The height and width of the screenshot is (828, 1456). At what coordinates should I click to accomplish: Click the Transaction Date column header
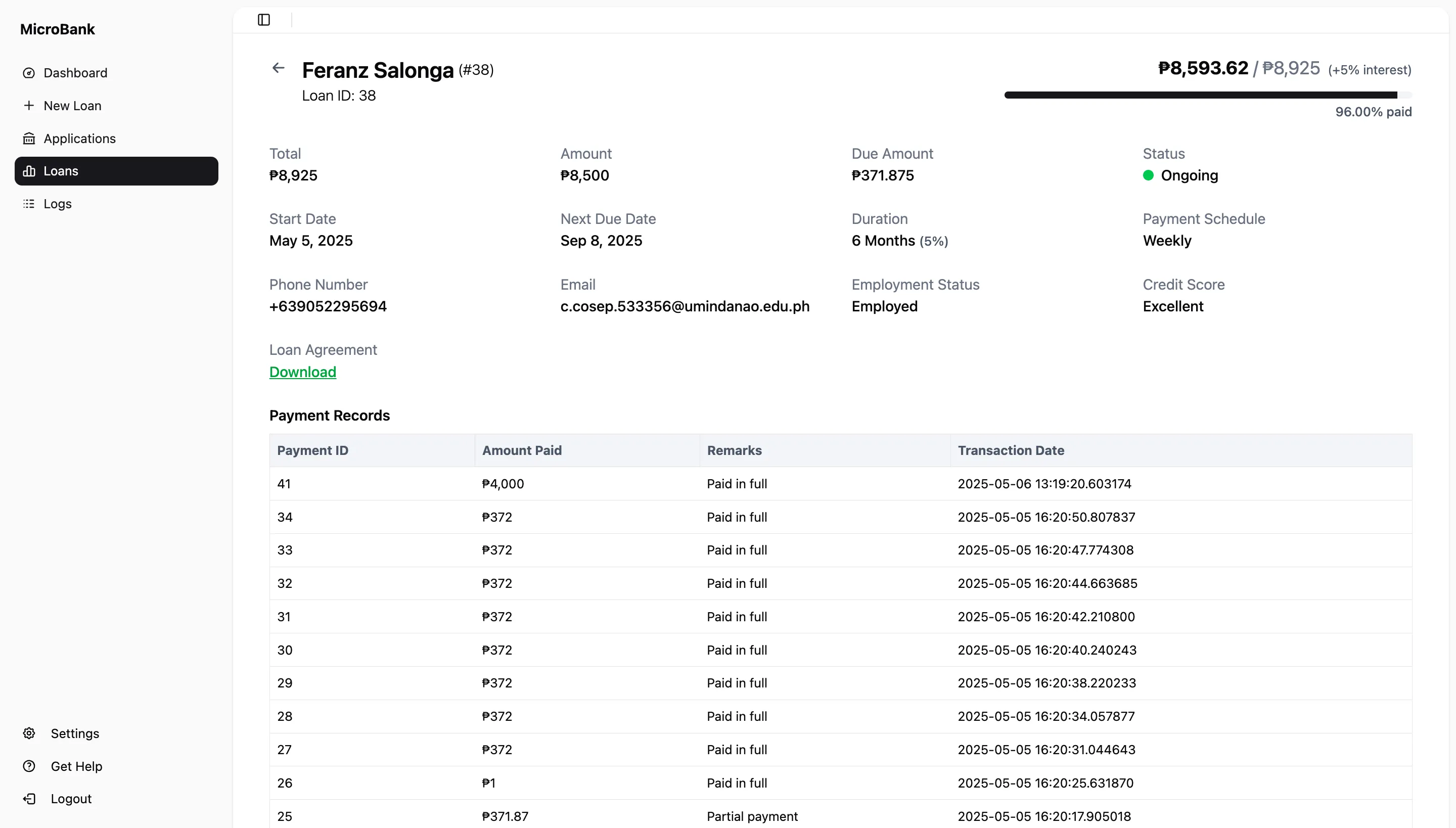click(x=1011, y=450)
